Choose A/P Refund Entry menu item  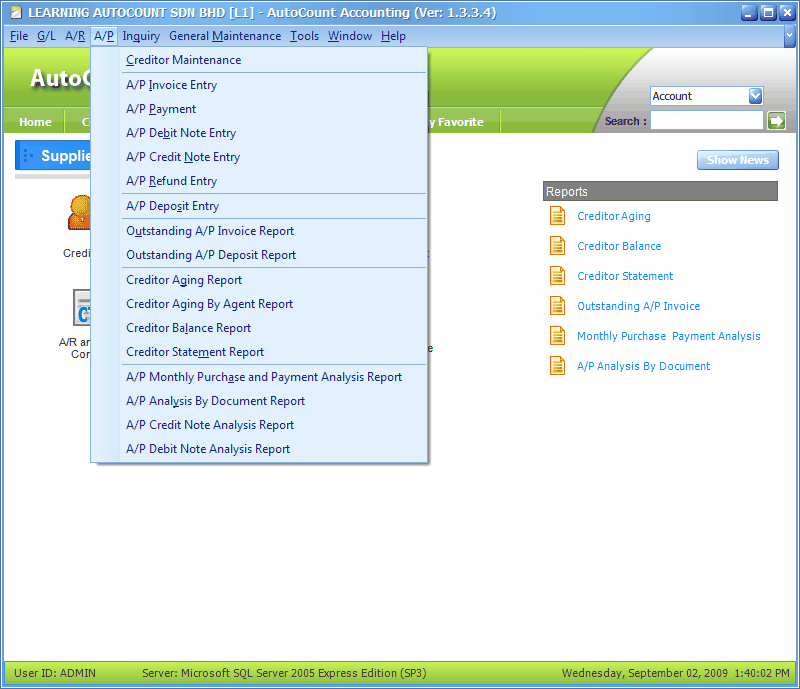click(274, 181)
